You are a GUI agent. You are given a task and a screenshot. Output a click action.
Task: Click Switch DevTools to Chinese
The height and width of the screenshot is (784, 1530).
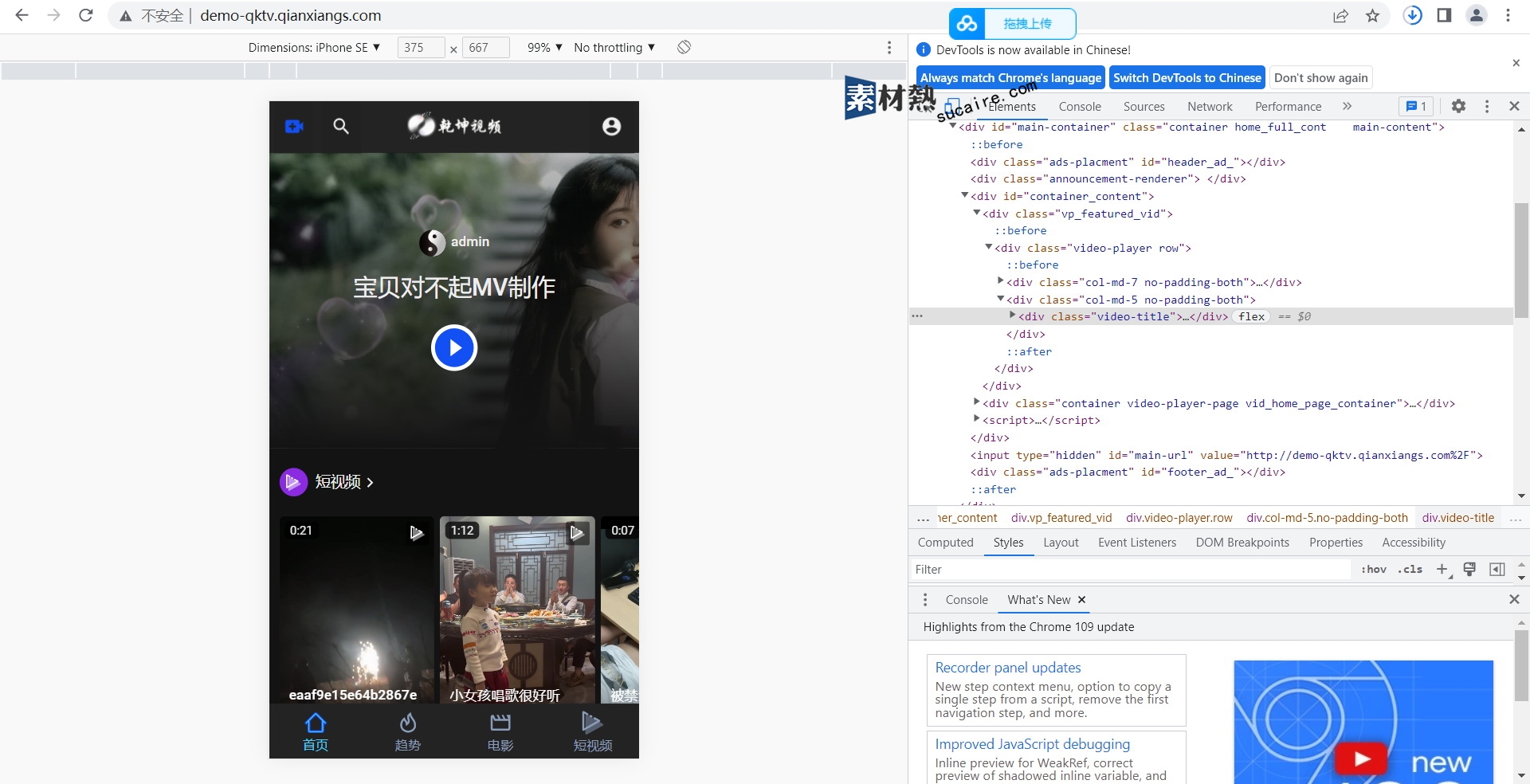click(x=1187, y=78)
